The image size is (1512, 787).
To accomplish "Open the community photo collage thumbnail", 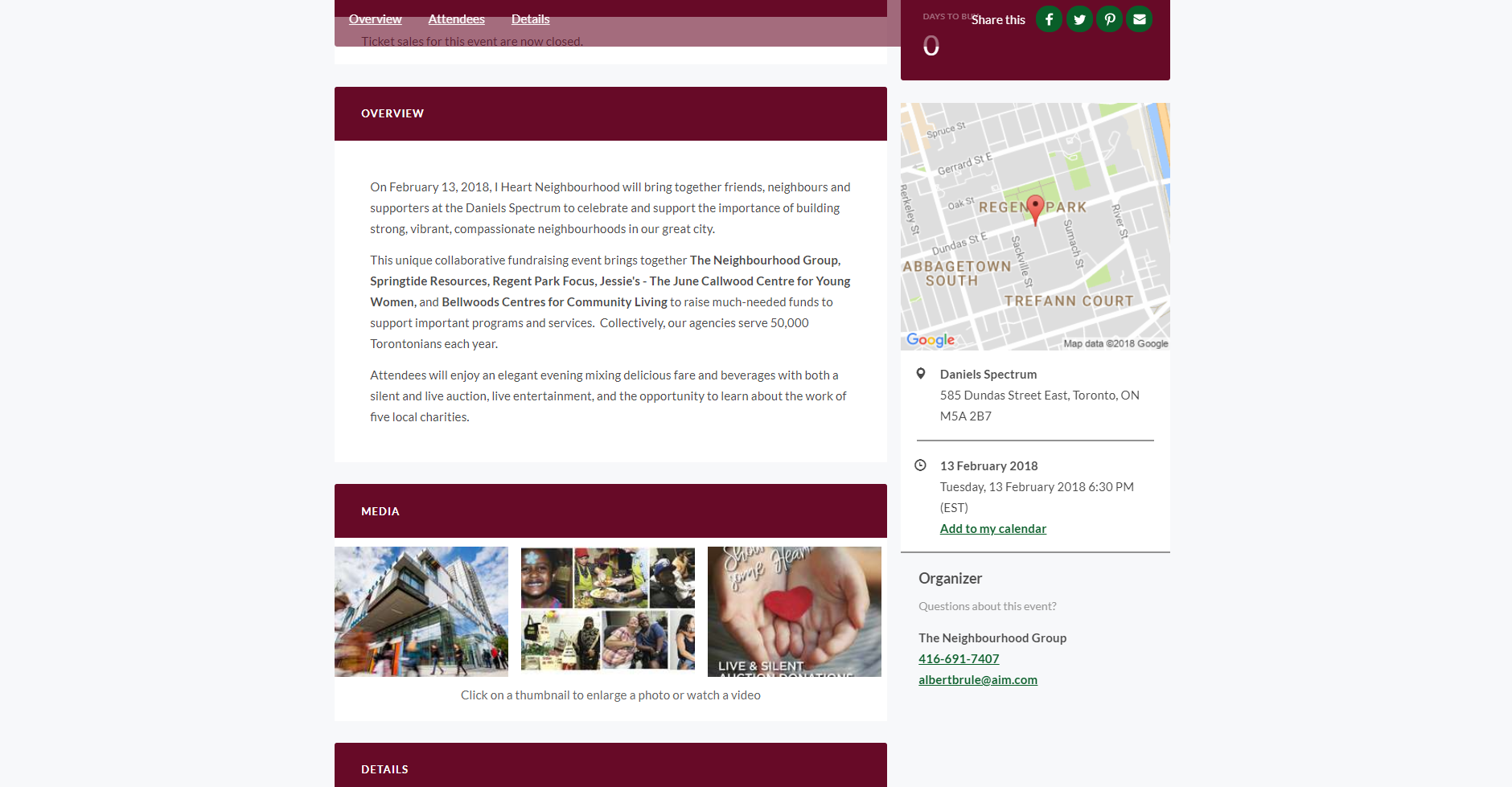I will [x=608, y=612].
